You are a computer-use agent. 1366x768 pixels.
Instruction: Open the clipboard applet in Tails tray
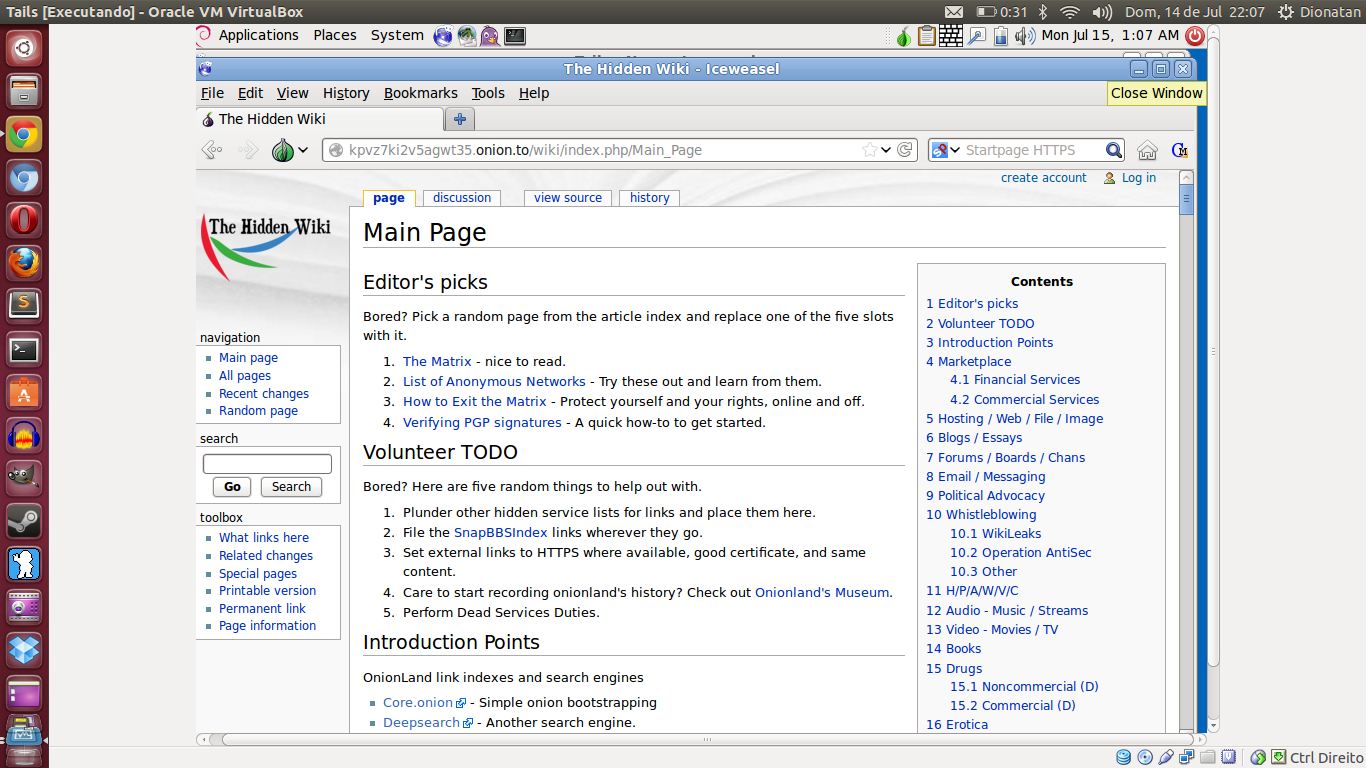pos(927,36)
